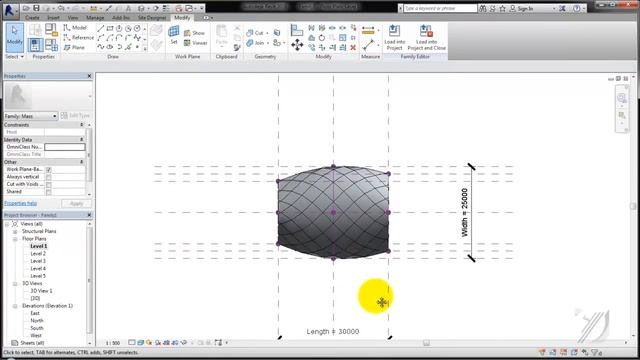Collapse the Views (all) tree node

point(7,224)
